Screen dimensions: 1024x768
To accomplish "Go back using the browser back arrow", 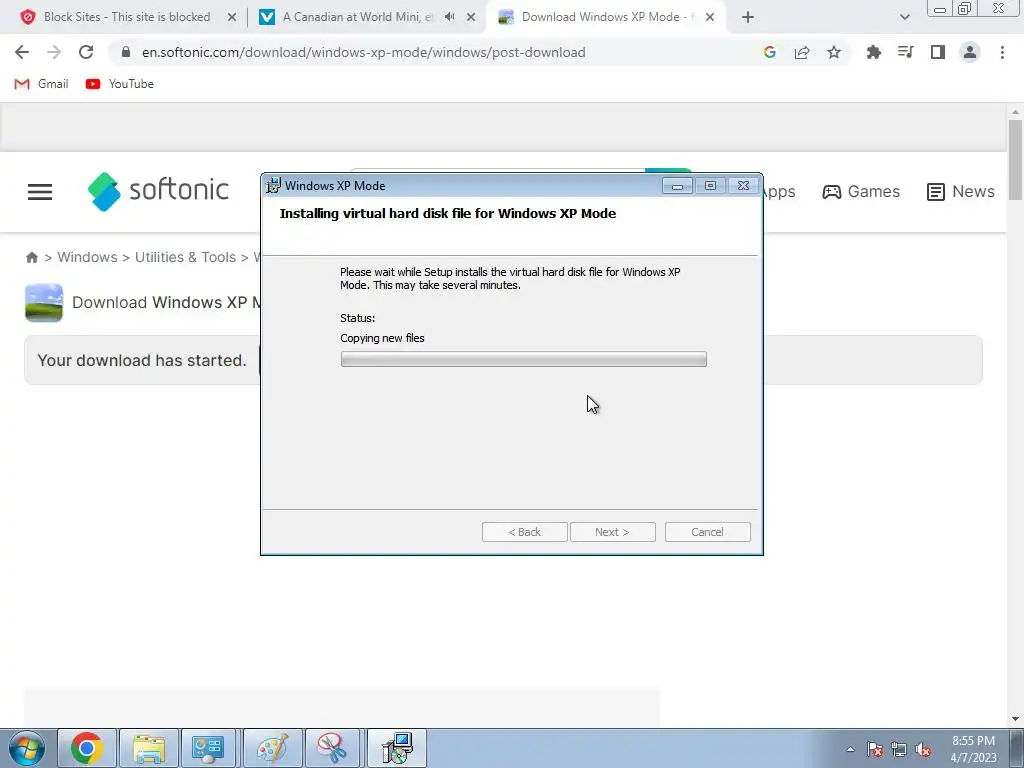I will [22, 52].
